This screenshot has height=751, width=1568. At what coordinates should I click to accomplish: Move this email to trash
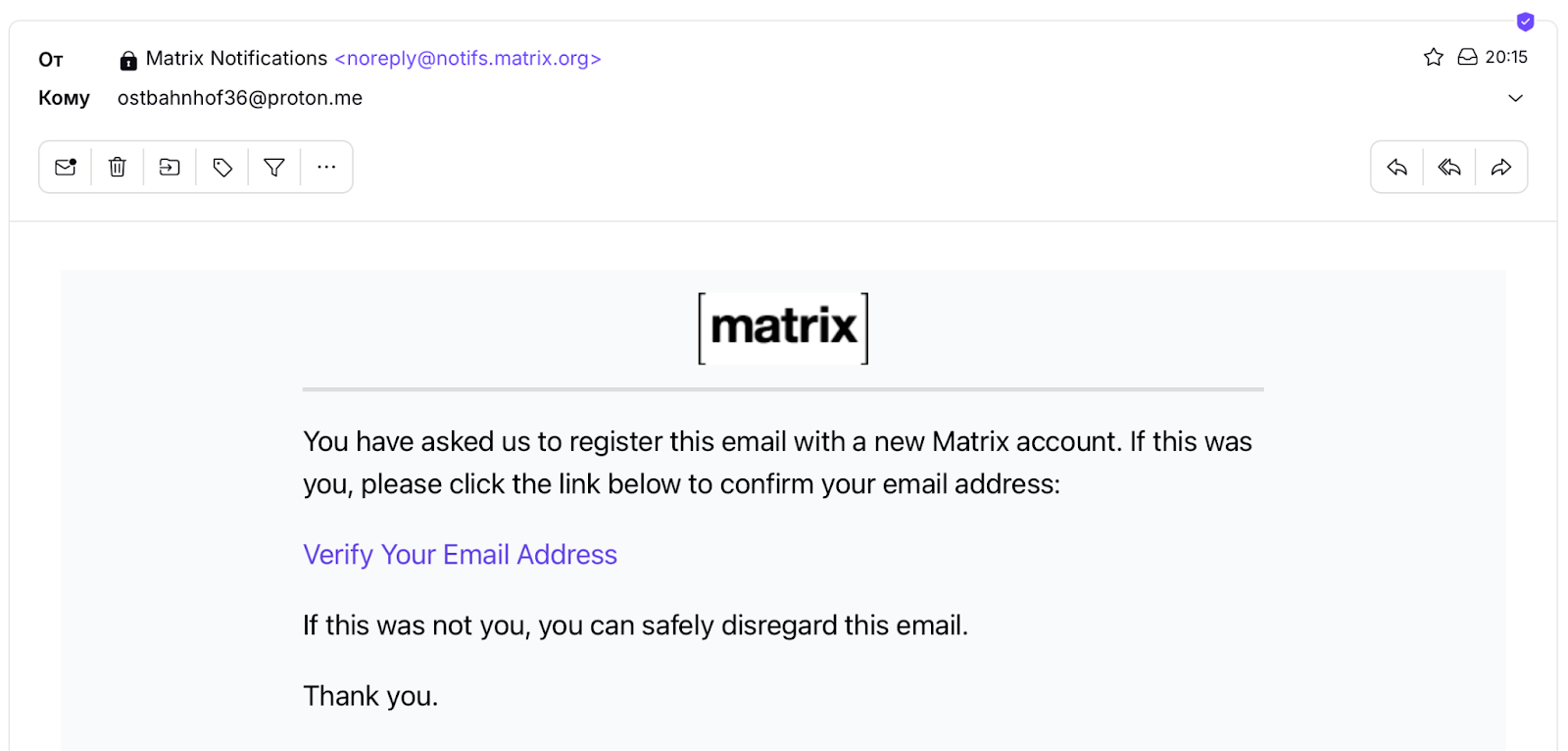point(118,168)
